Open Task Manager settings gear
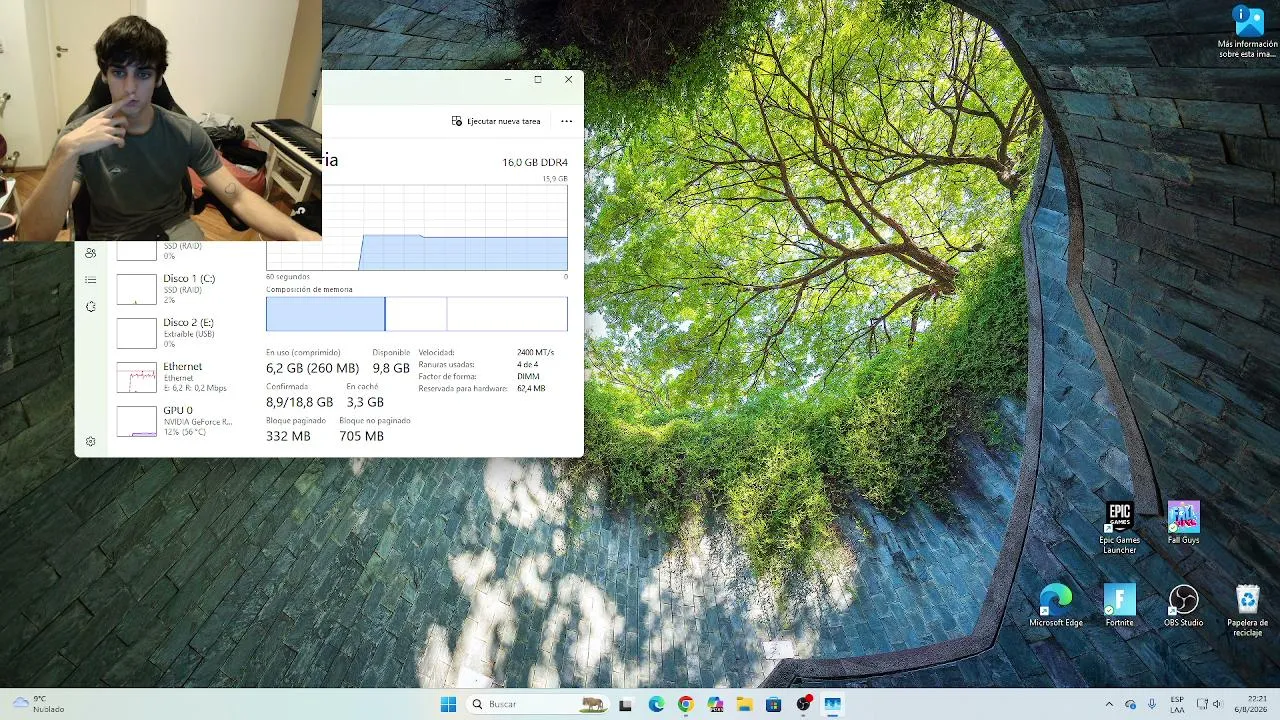Image resolution: width=1280 pixels, height=720 pixels. coord(91,441)
